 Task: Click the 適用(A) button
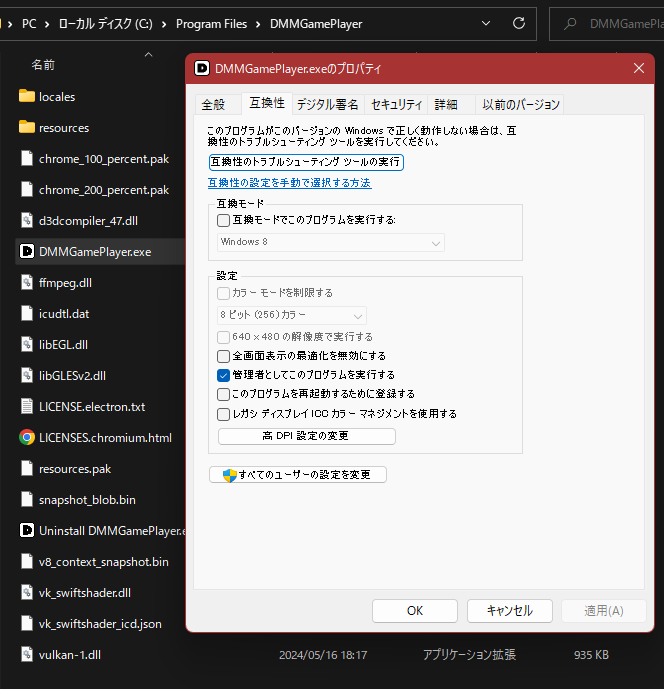(604, 611)
